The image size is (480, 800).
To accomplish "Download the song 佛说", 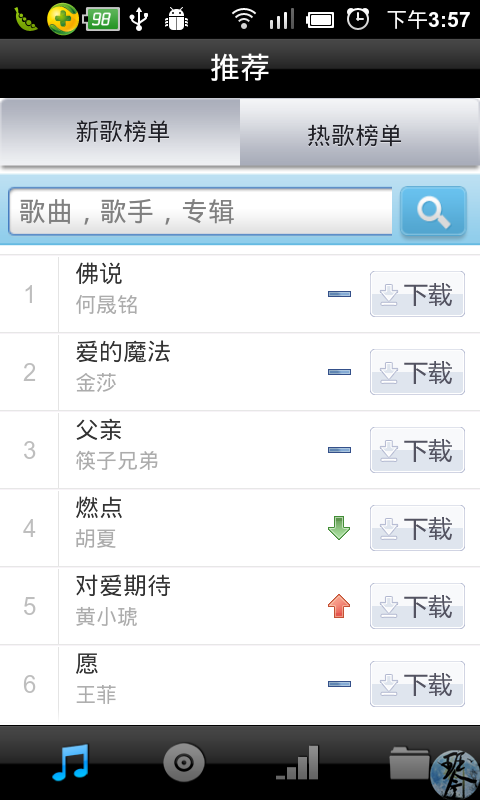I will pyautogui.click(x=417, y=294).
